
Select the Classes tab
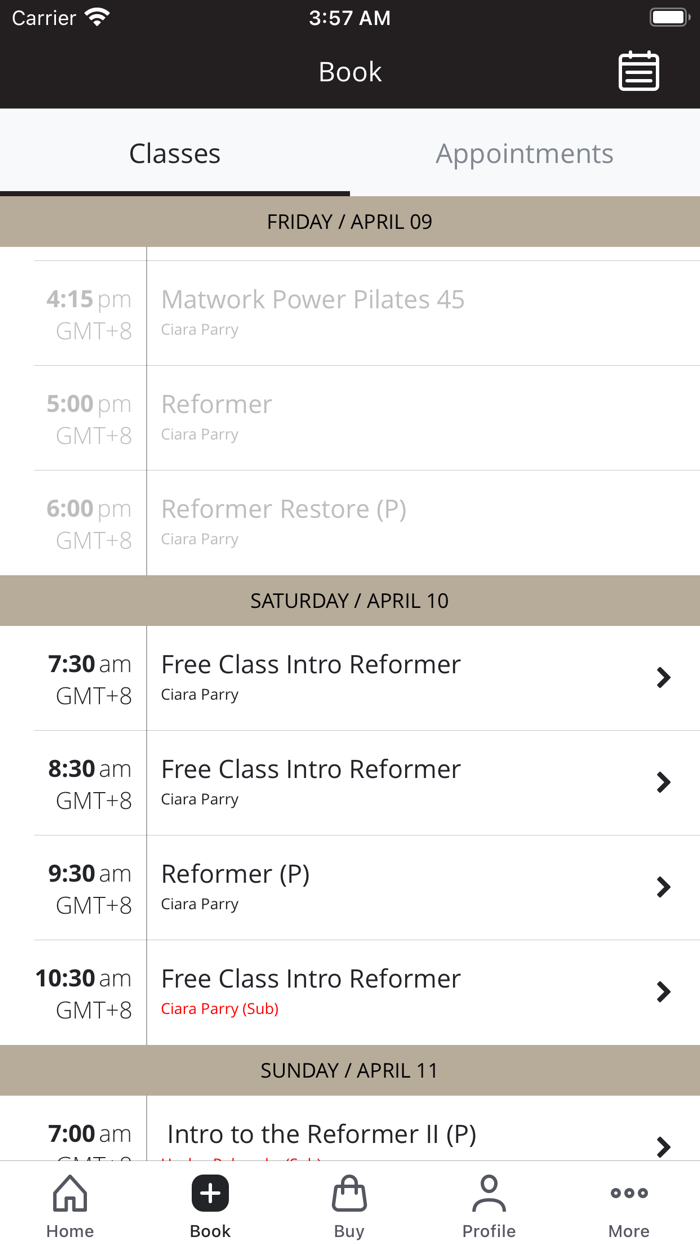coord(175,154)
